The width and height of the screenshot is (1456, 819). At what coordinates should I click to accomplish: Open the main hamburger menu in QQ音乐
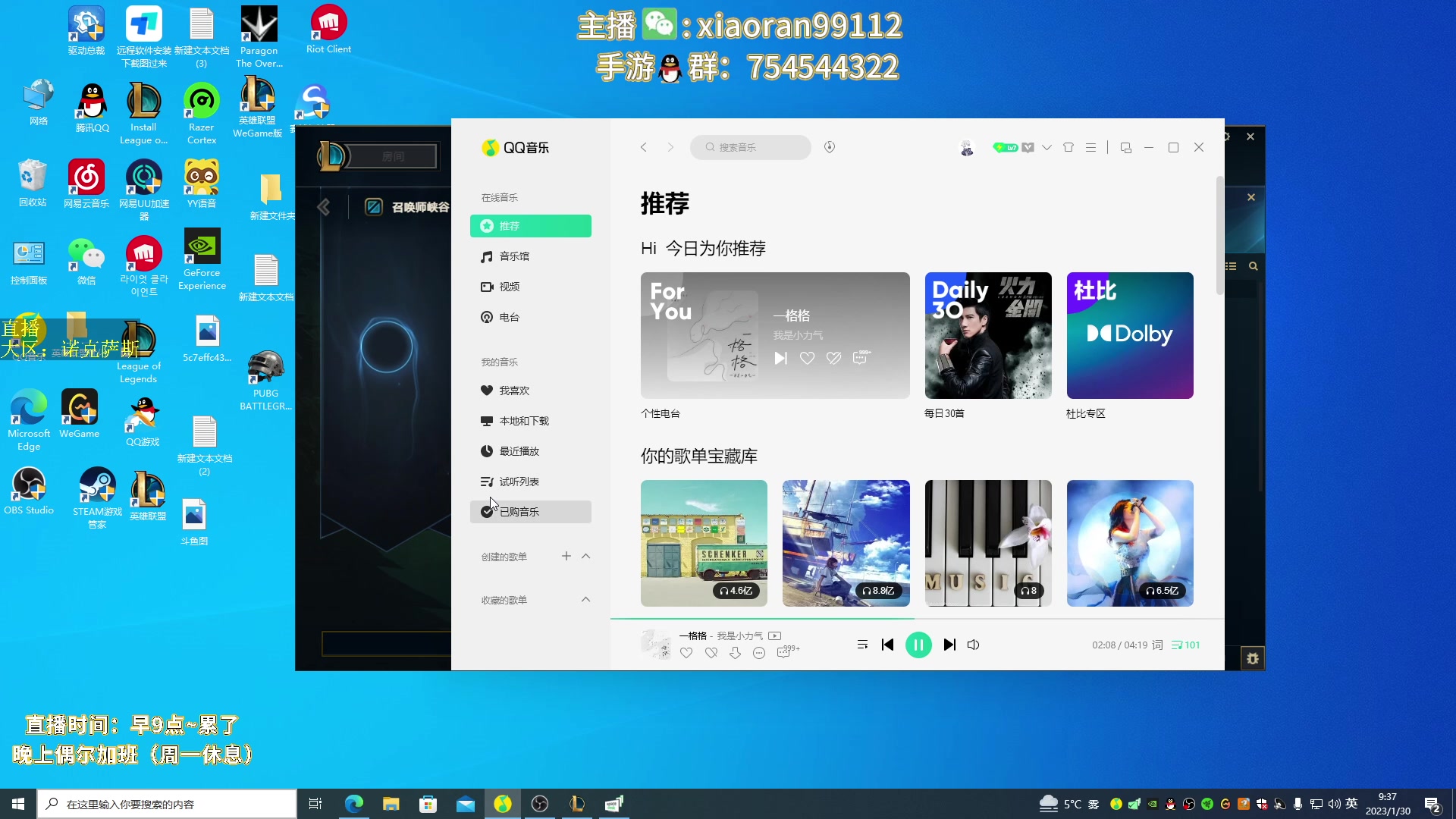(1090, 148)
